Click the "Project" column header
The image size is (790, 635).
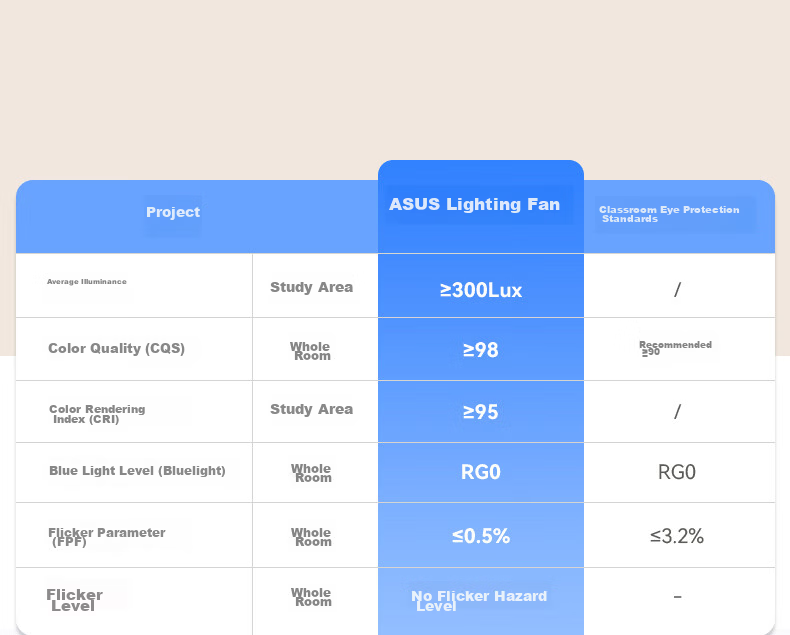pyautogui.click(x=173, y=212)
